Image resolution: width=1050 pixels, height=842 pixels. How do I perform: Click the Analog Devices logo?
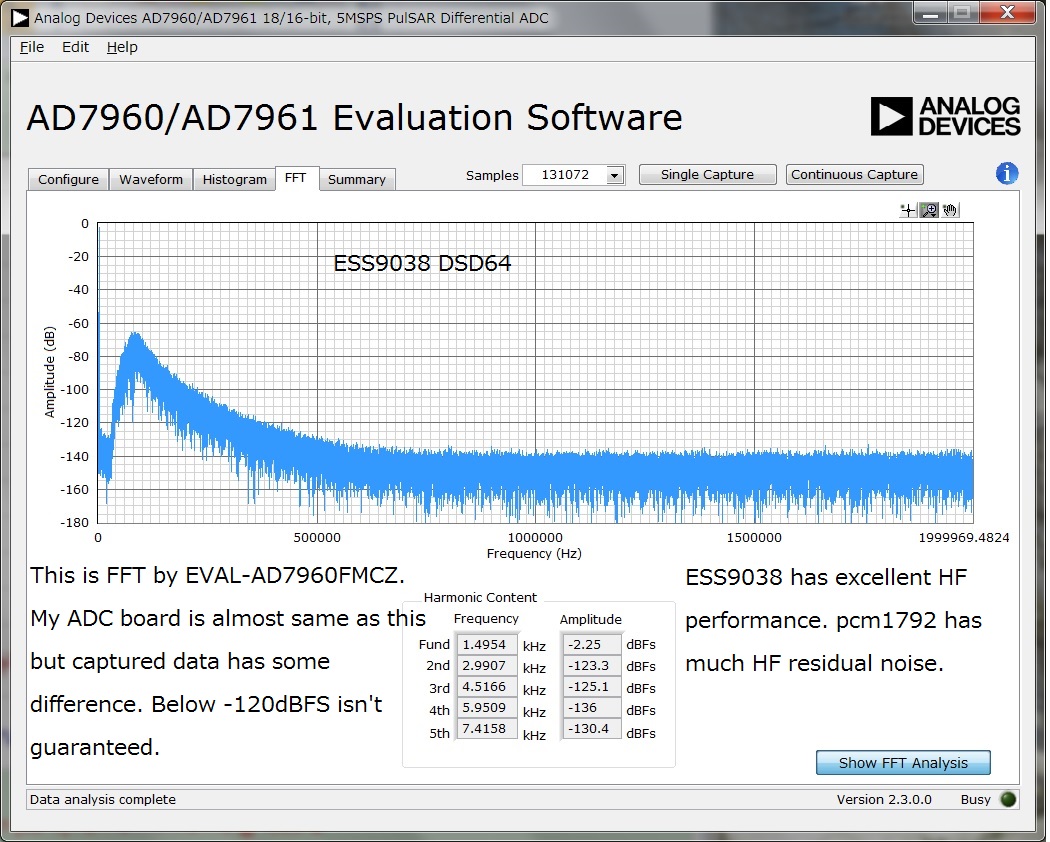(946, 117)
